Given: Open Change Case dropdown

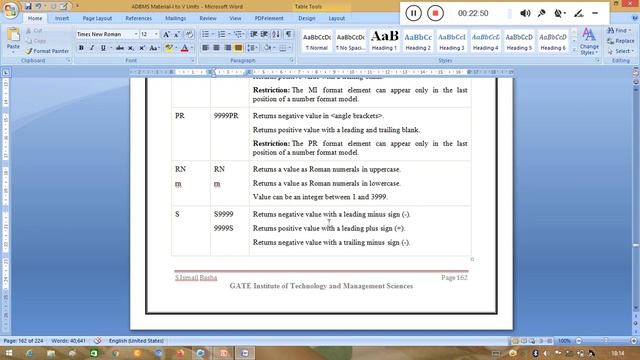Looking at the screenshot, I should pos(154,48).
